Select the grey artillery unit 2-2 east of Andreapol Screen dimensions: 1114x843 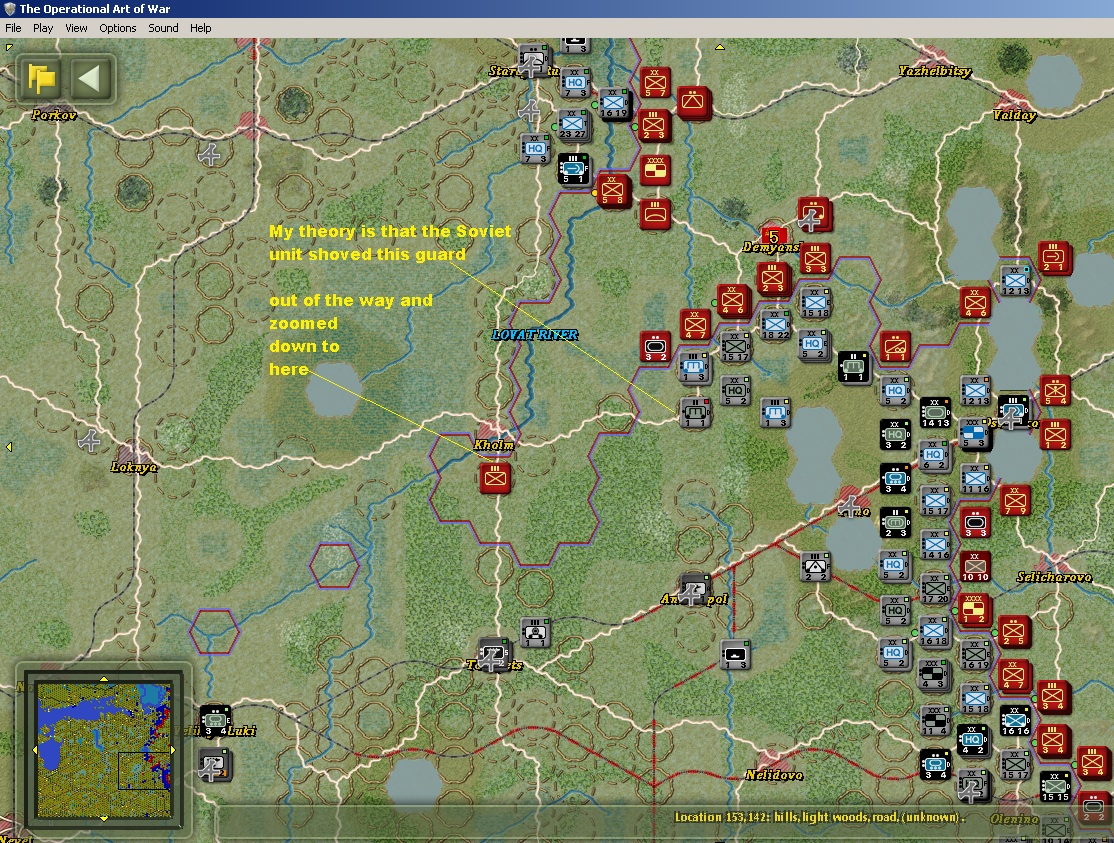815,566
